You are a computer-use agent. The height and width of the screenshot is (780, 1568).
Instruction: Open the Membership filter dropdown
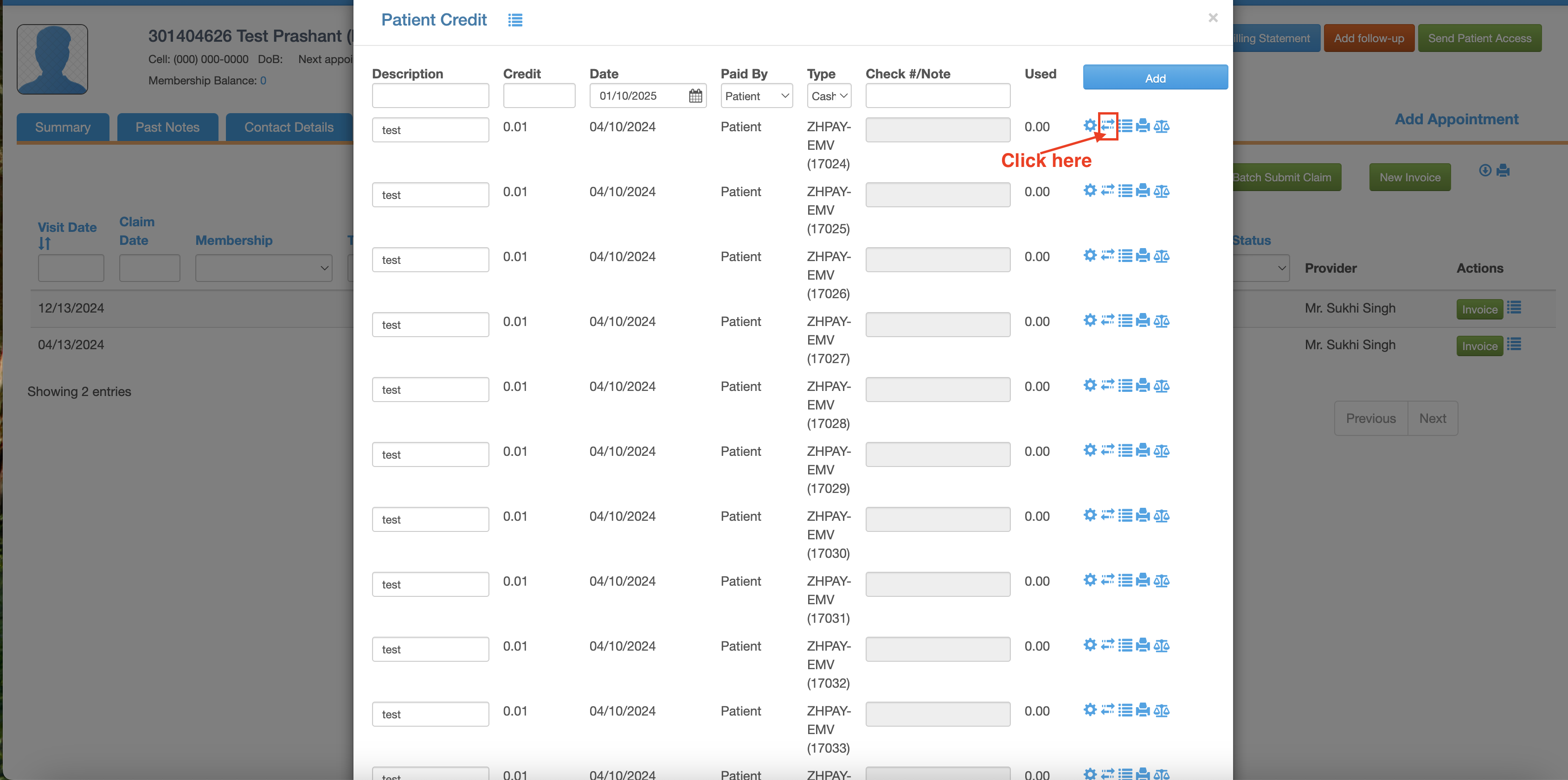[263, 268]
